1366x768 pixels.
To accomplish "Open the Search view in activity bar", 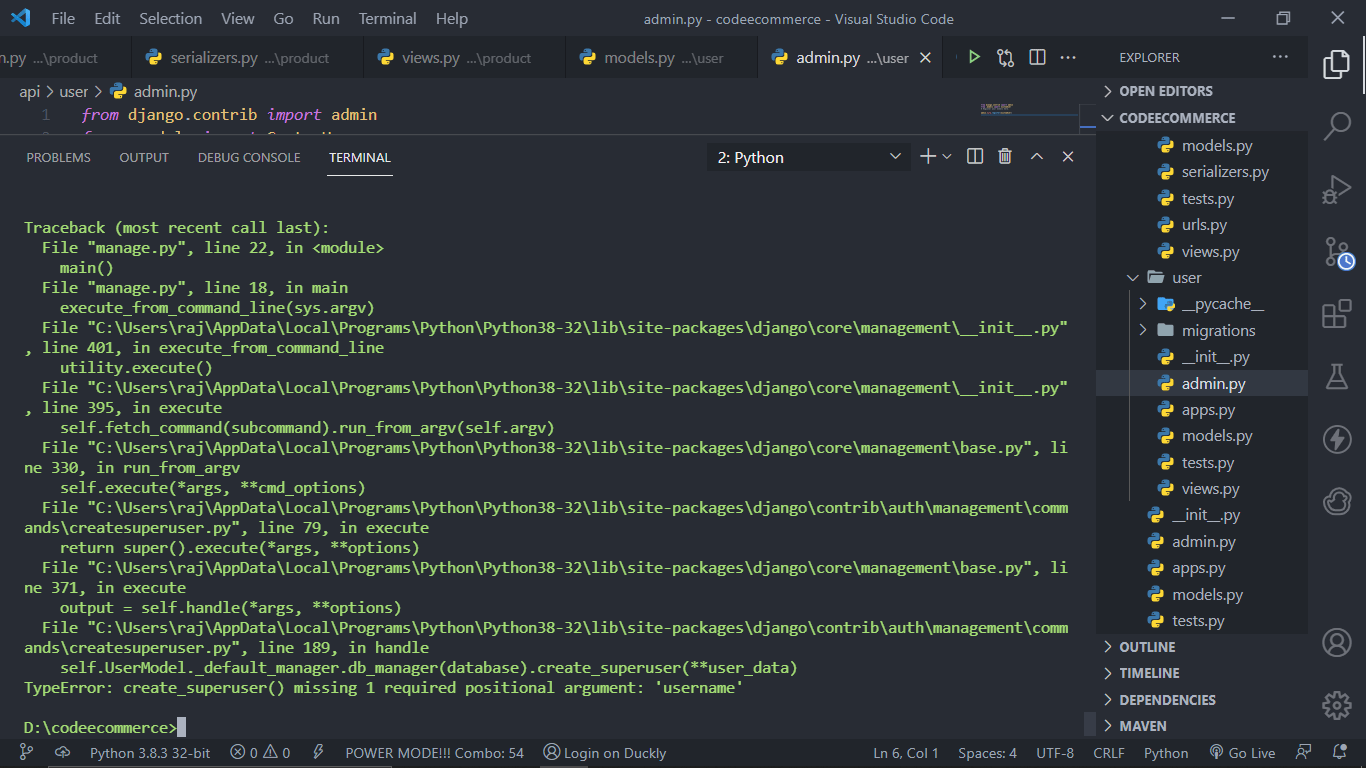I will (x=1337, y=126).
